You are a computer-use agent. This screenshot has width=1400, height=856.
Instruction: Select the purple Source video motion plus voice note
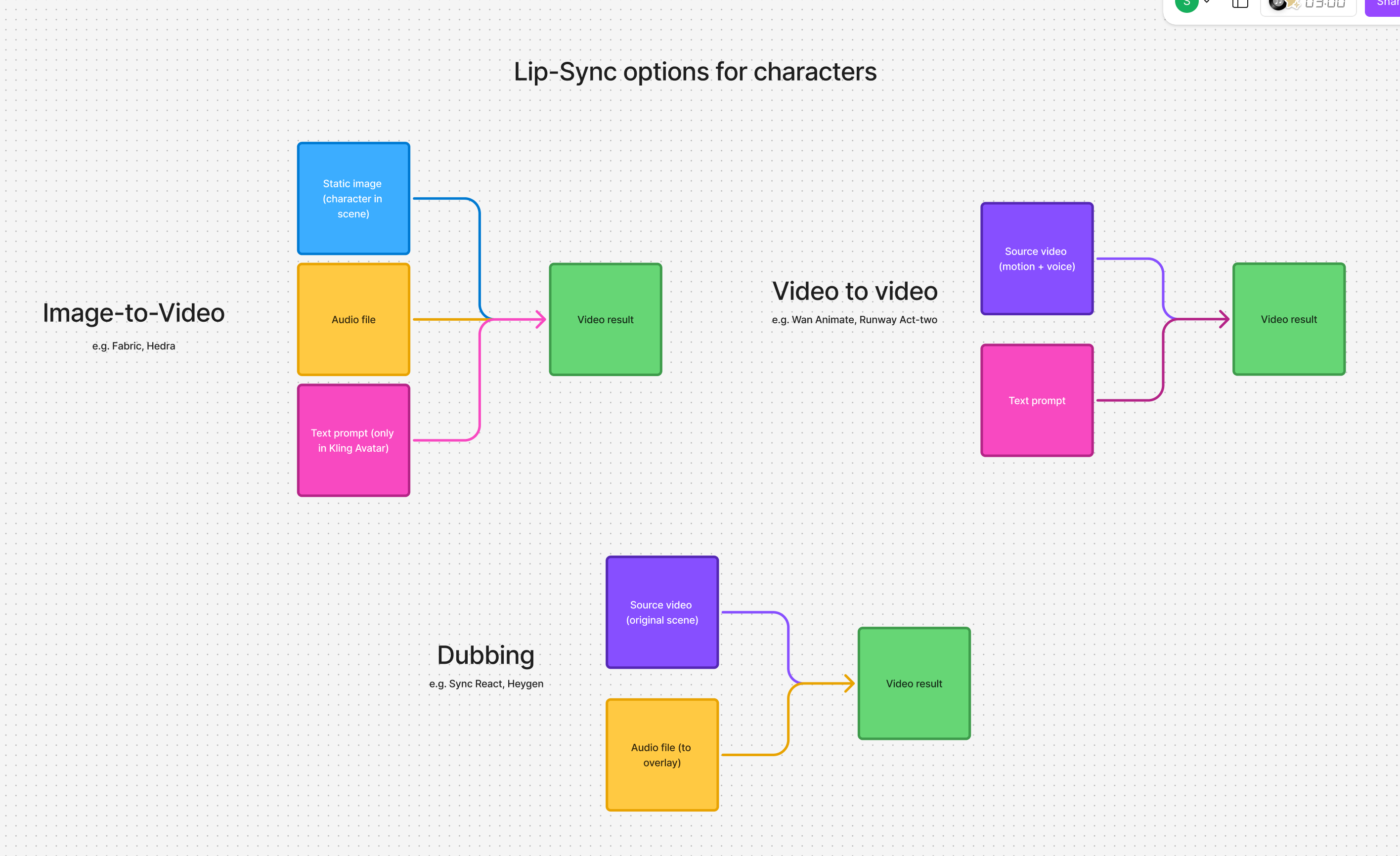point(1036,258)
